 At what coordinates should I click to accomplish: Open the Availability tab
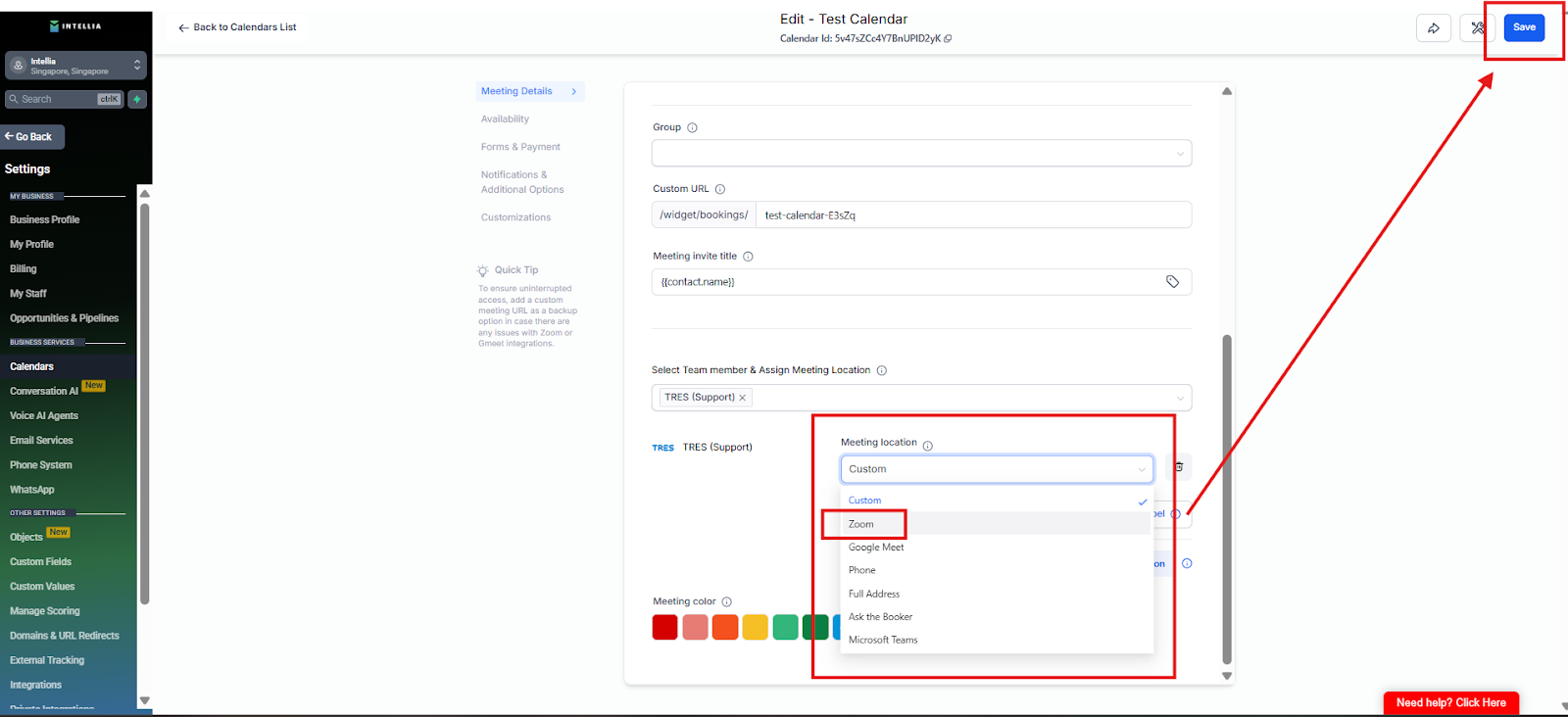coord(505,119)
